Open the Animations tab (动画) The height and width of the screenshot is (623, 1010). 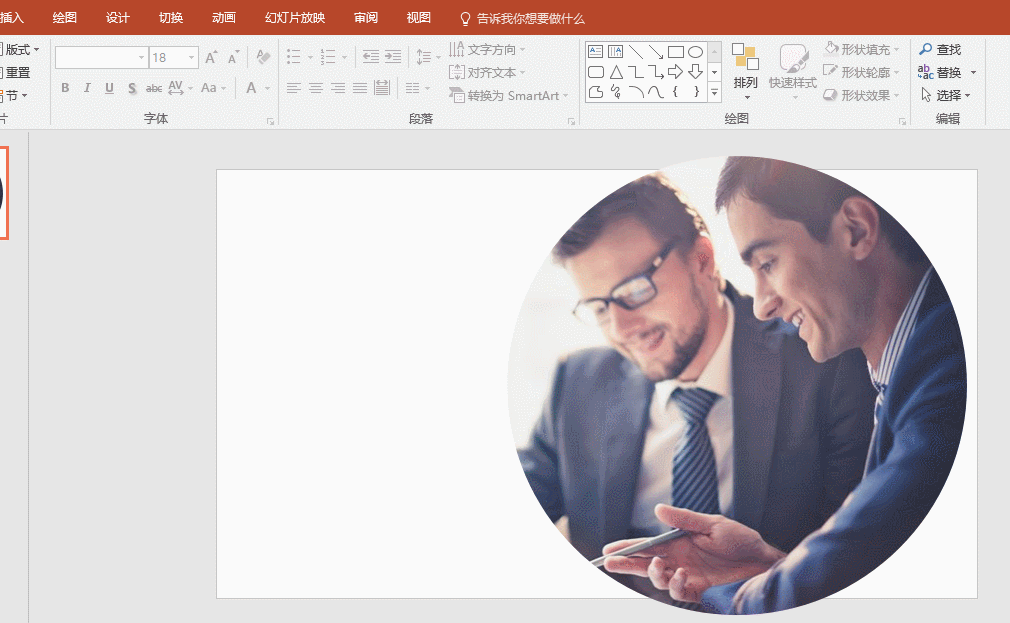(x=224, y=18)
